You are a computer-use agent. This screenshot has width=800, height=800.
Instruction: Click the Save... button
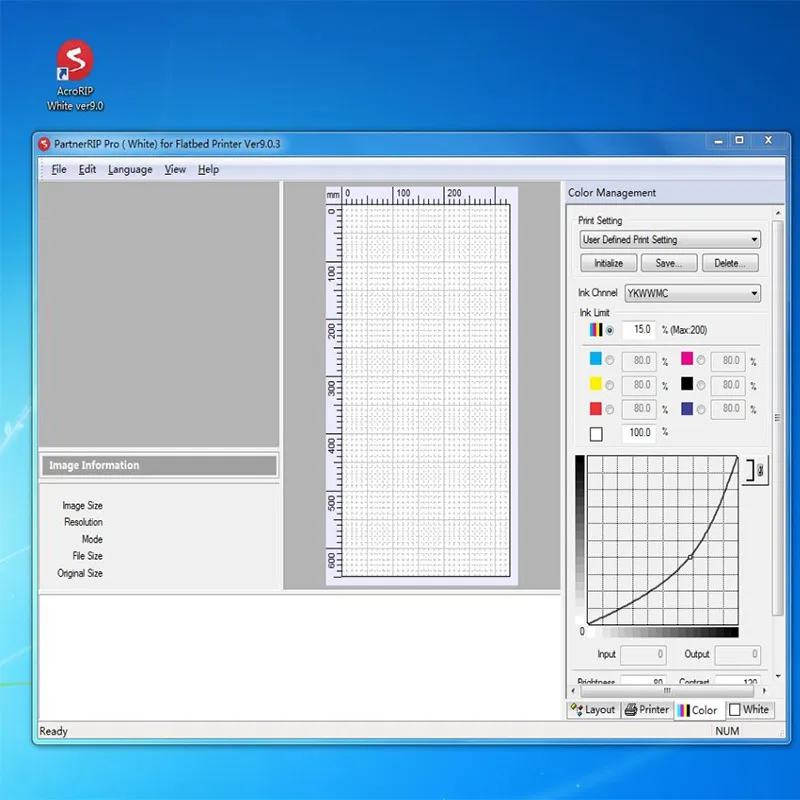(668, 264)
